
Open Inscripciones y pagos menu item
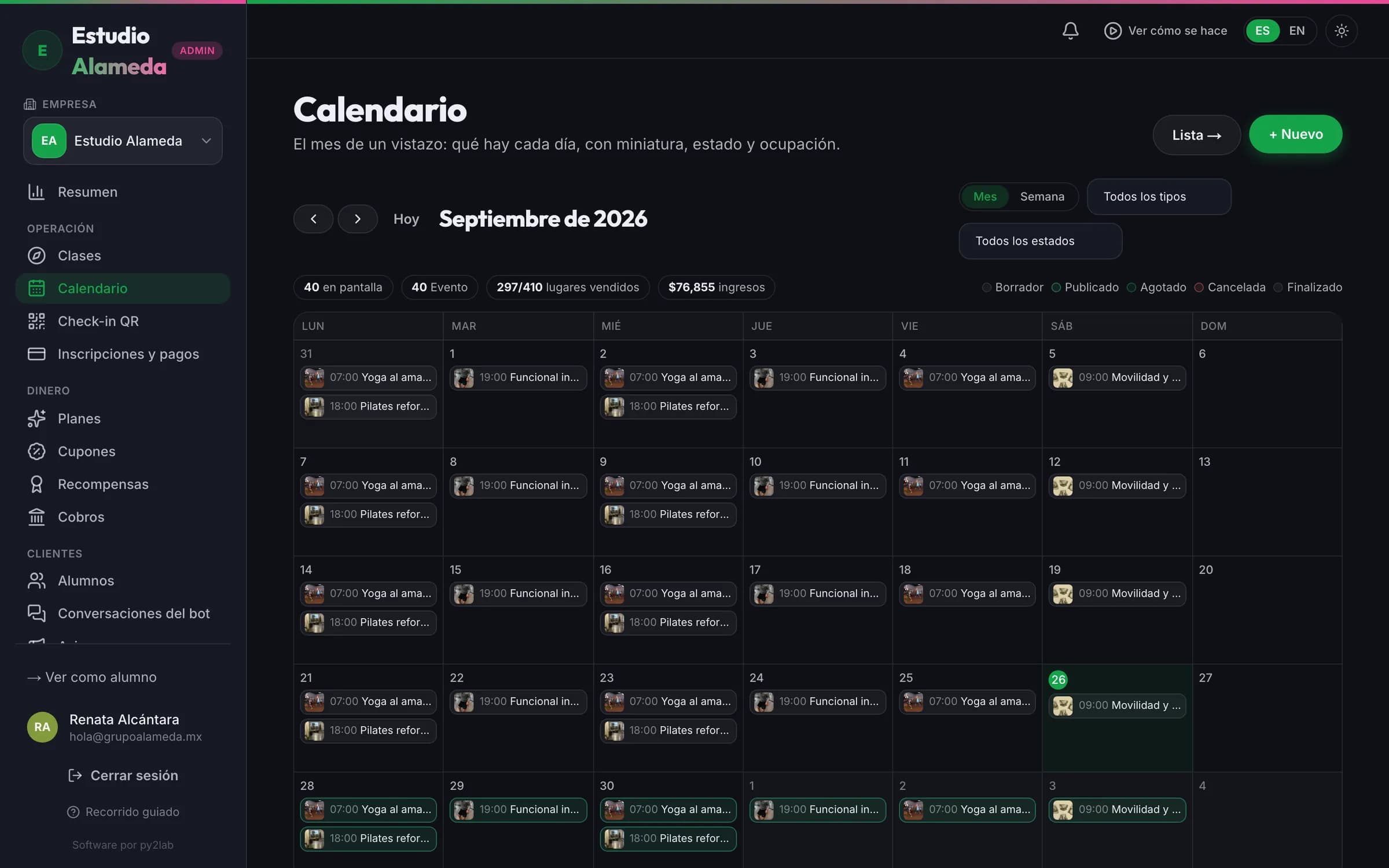(123, 354)
